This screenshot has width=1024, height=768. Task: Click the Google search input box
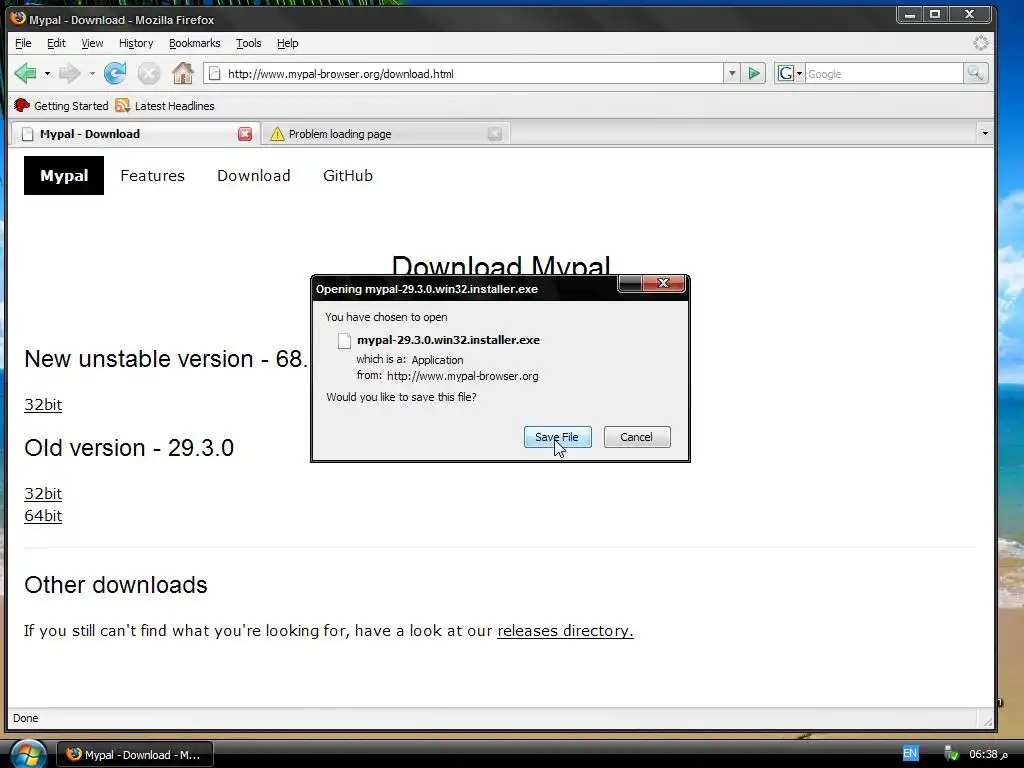(884, 74)
